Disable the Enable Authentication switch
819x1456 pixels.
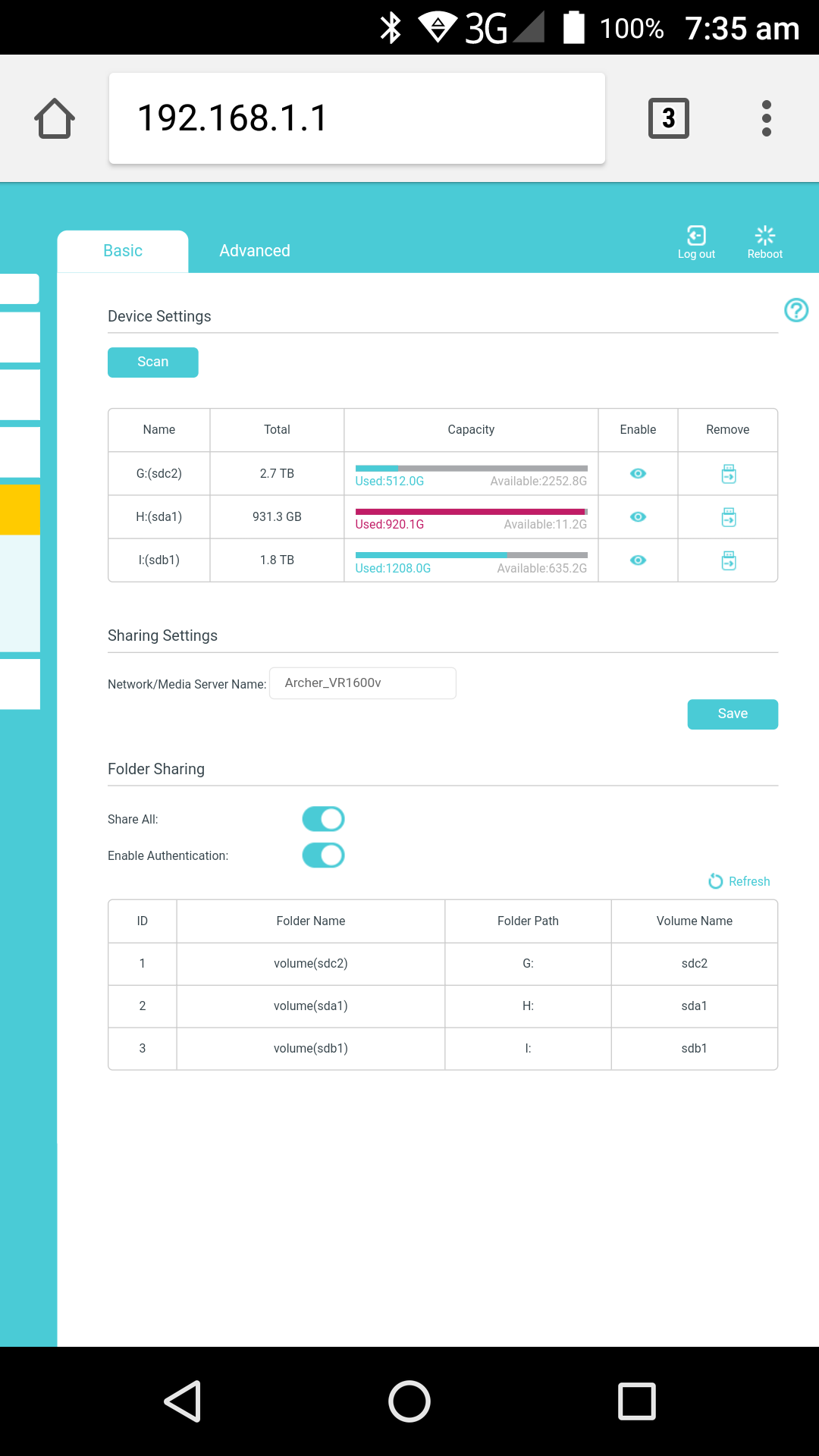(x=324, y=855)
